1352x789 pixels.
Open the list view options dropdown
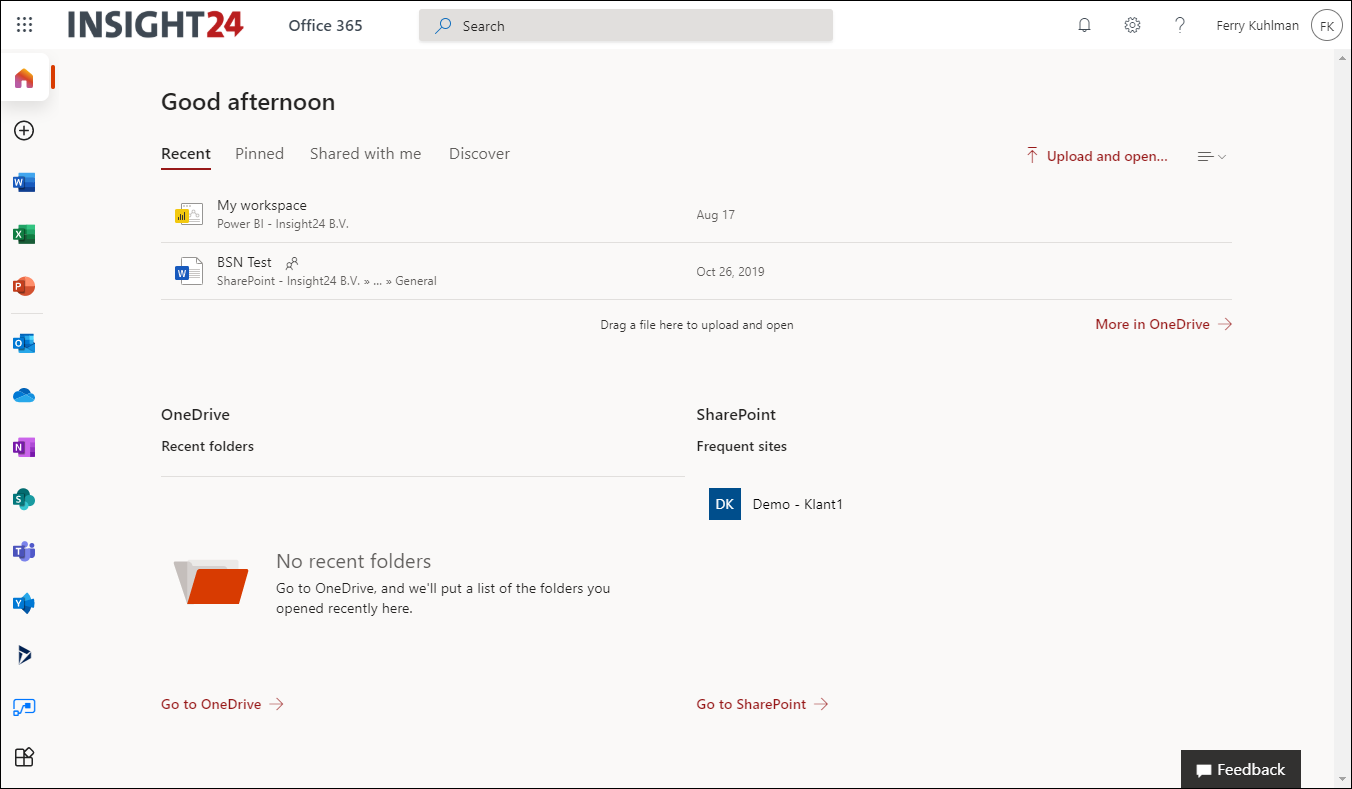coord(1212,156)
